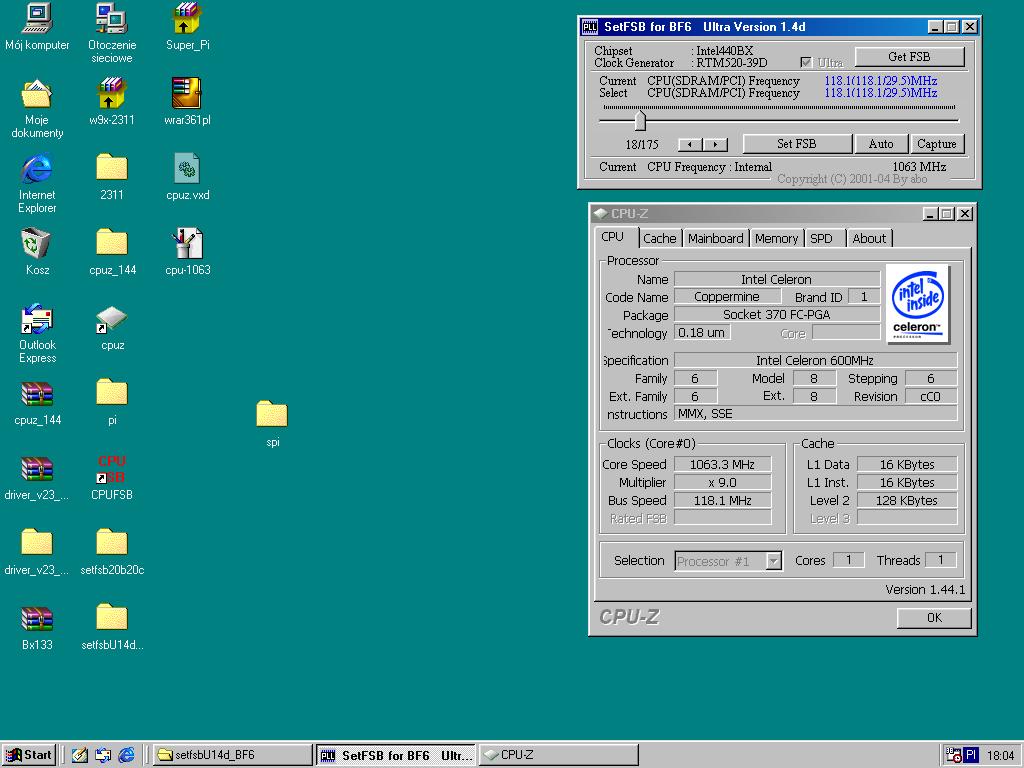
Task: Select the CPU tab in CPU-Z
Action: pyautogui.click(x=613, y=237)
